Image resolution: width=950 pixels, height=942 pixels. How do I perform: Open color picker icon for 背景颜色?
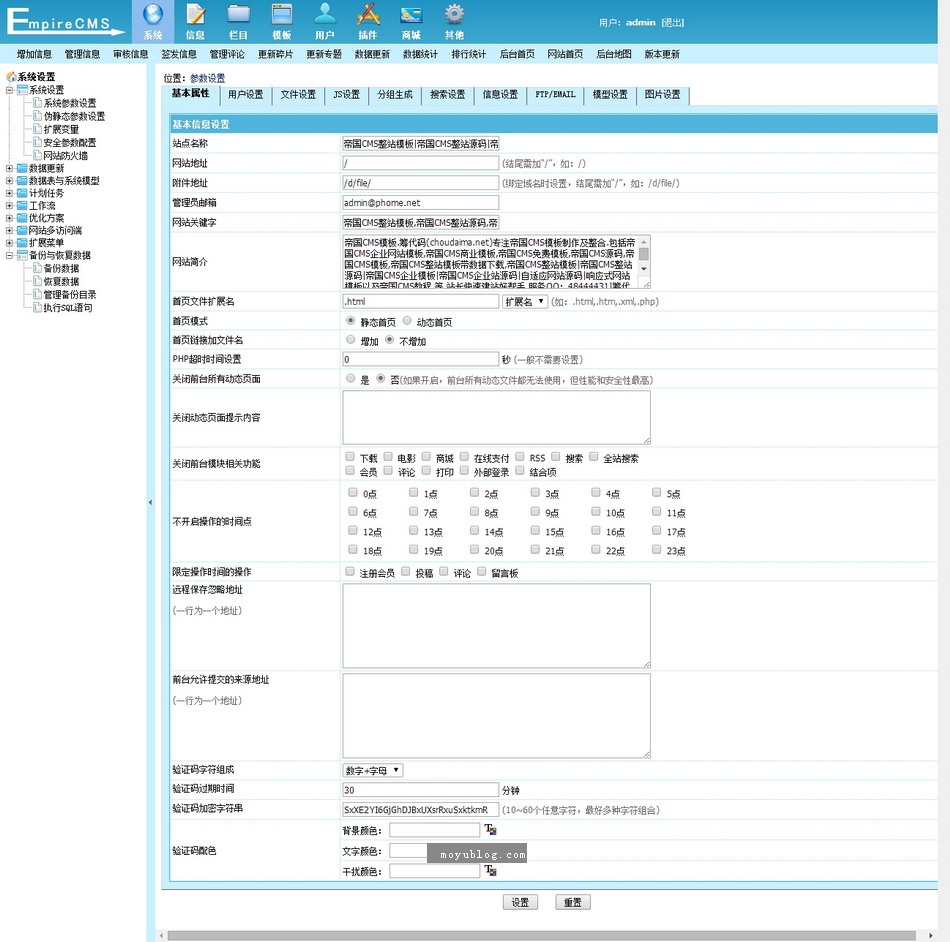click(x=491, y=829)
